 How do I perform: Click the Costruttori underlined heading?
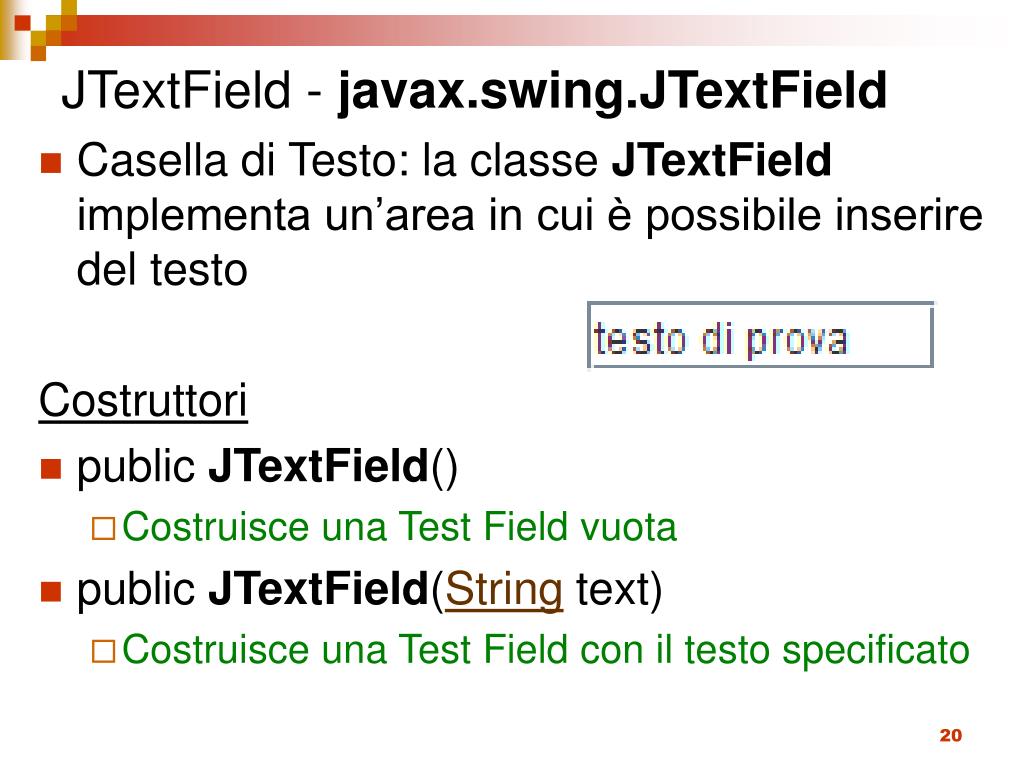click(143, 400)
